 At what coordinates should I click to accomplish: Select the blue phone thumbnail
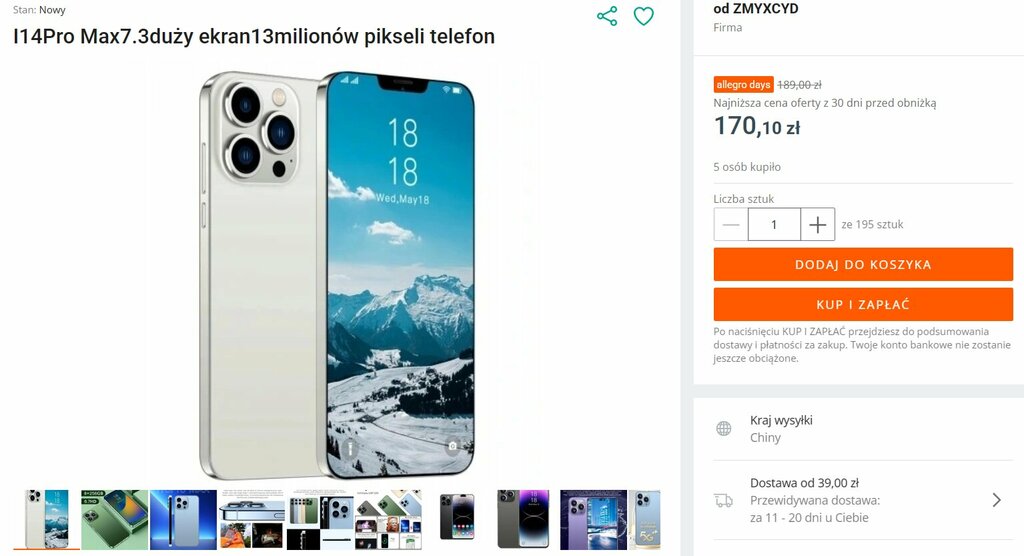184,519
